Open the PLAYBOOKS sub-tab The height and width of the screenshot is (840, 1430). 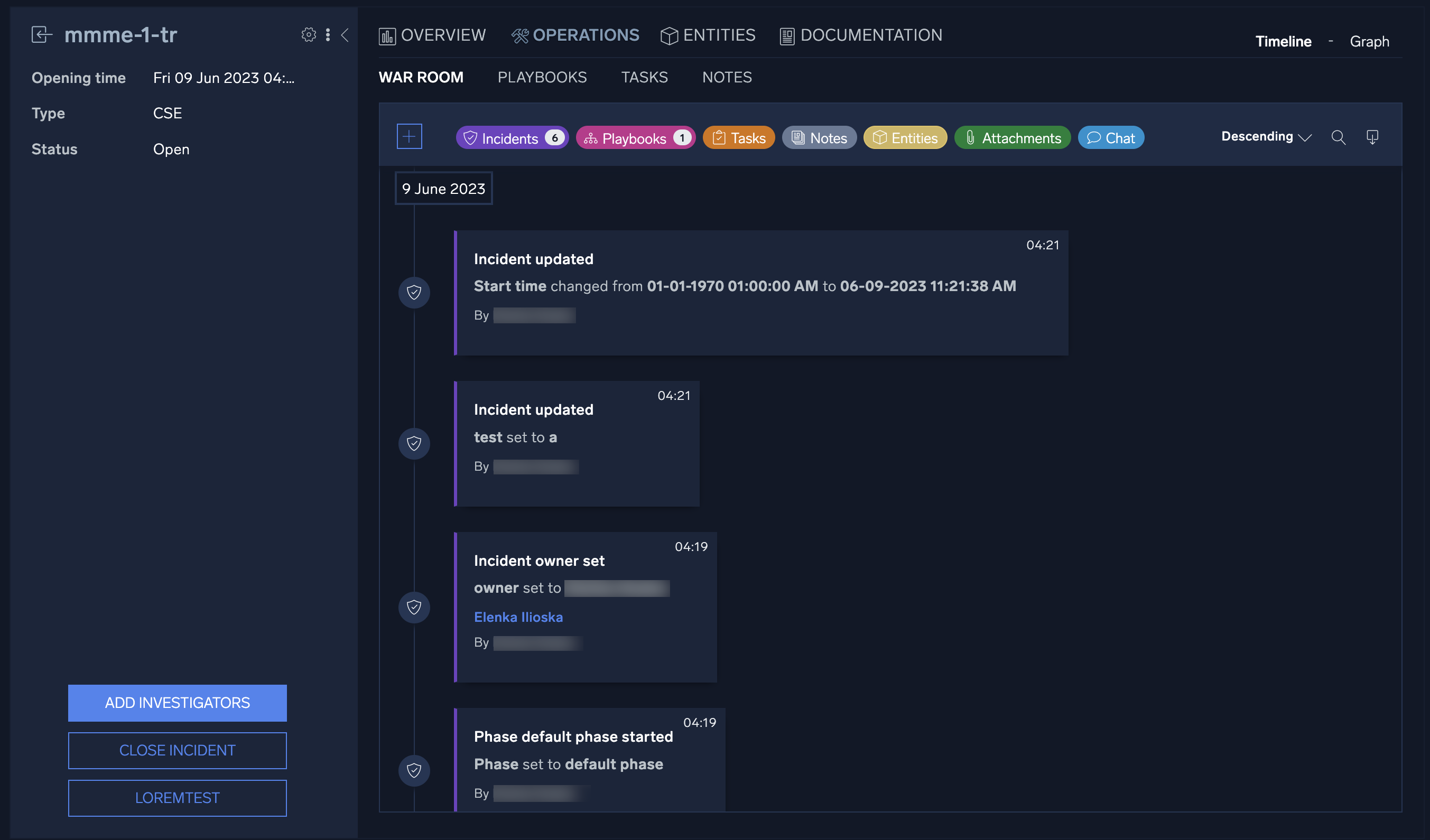pos(542,78)
